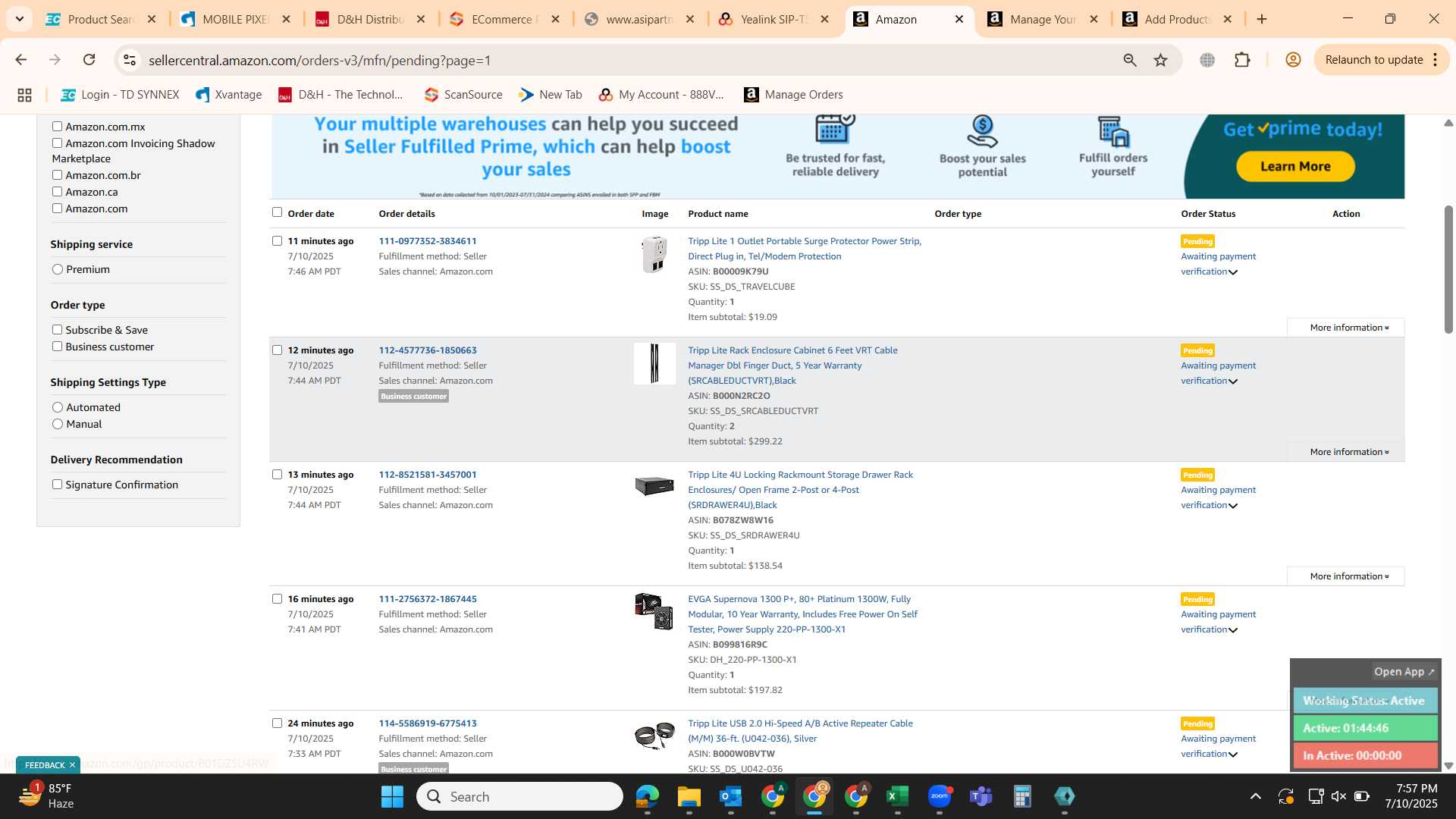Click the Windows taskbar Search box
The image size is (1456, 819).
click(x=519, y=796)
